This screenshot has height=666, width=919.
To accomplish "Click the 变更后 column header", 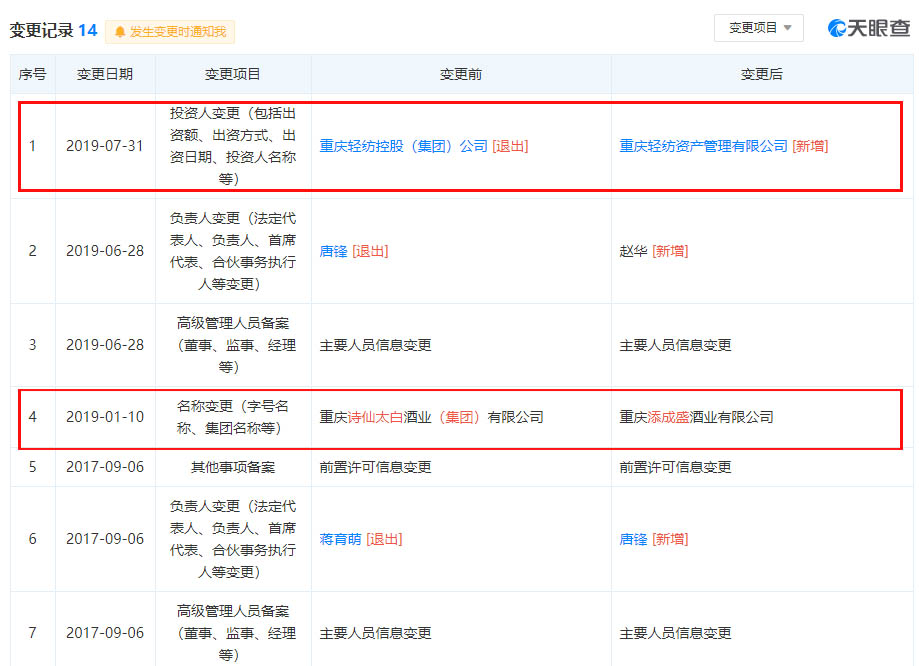I will pos(761,75).
